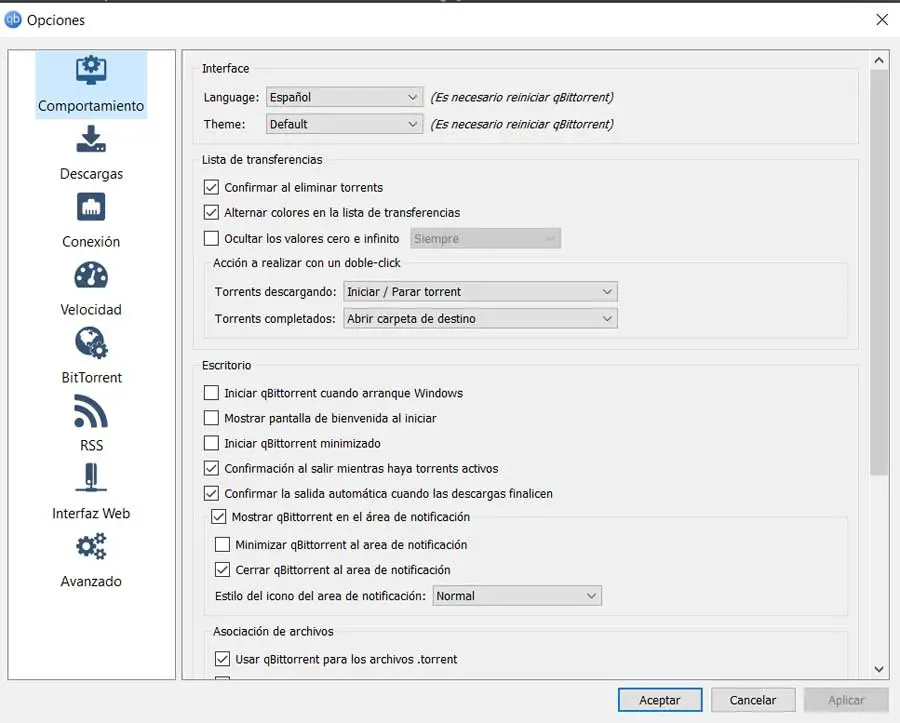
Task: Click the vertical scrollbar thumb
Action: point(879,273)
